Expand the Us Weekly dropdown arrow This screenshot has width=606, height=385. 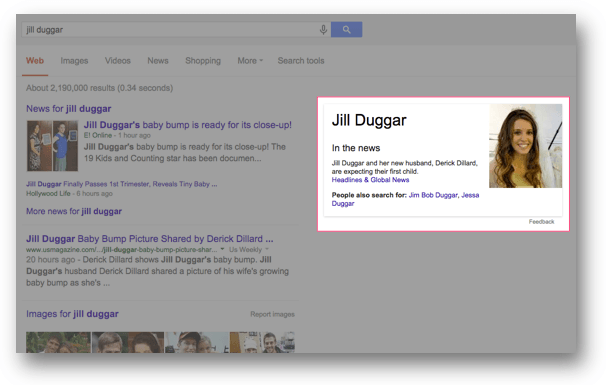267,249
